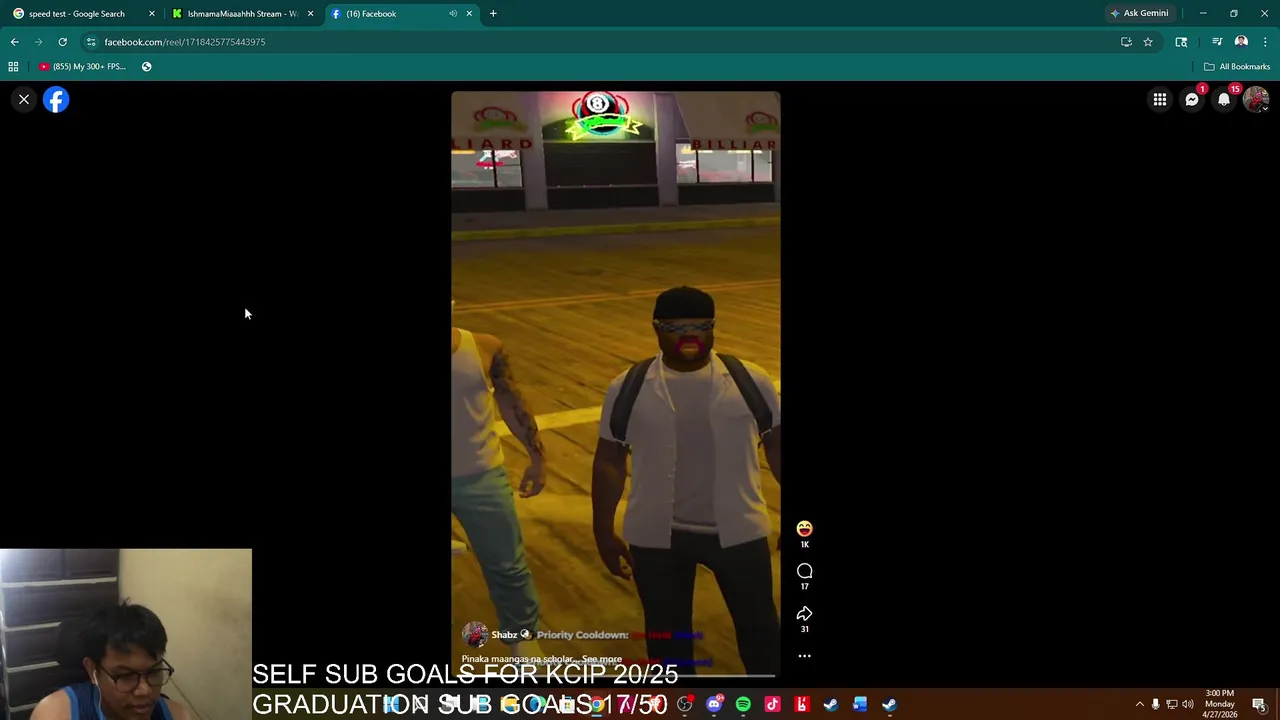
Task: Open a new browser tab
Action: (x=493, y=14)
